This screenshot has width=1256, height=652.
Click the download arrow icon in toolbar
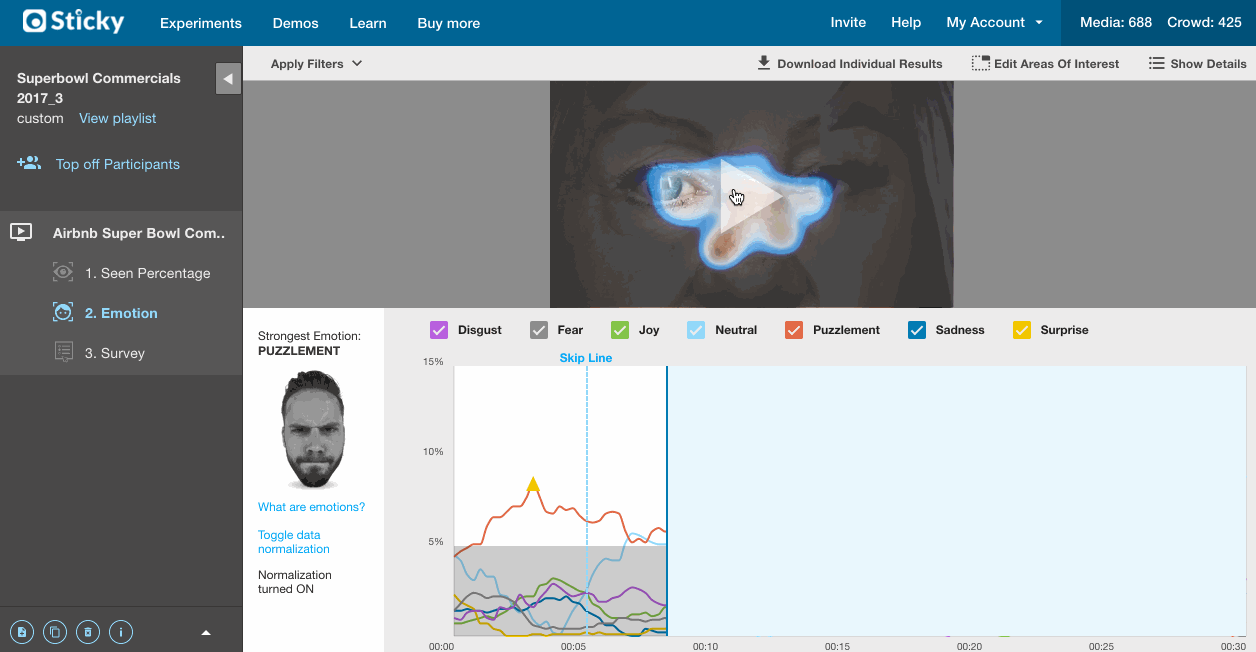tap(764, 63)
